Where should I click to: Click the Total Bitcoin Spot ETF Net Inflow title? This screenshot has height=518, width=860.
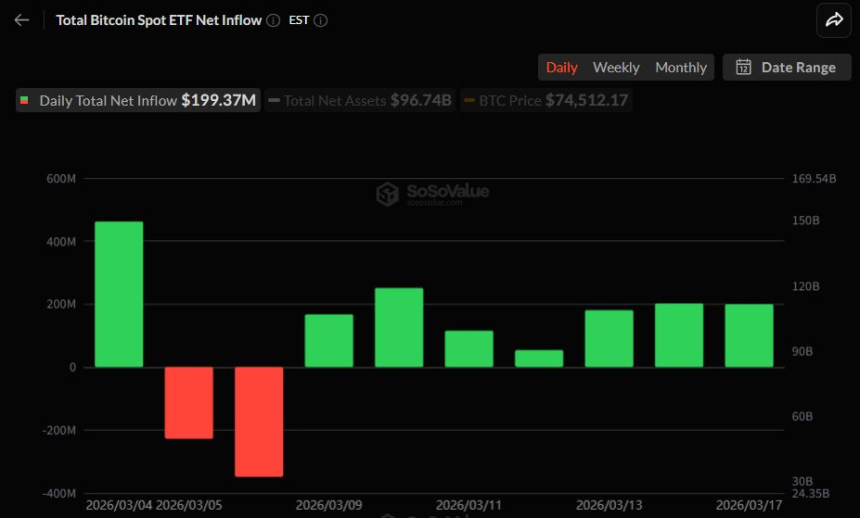158,20
